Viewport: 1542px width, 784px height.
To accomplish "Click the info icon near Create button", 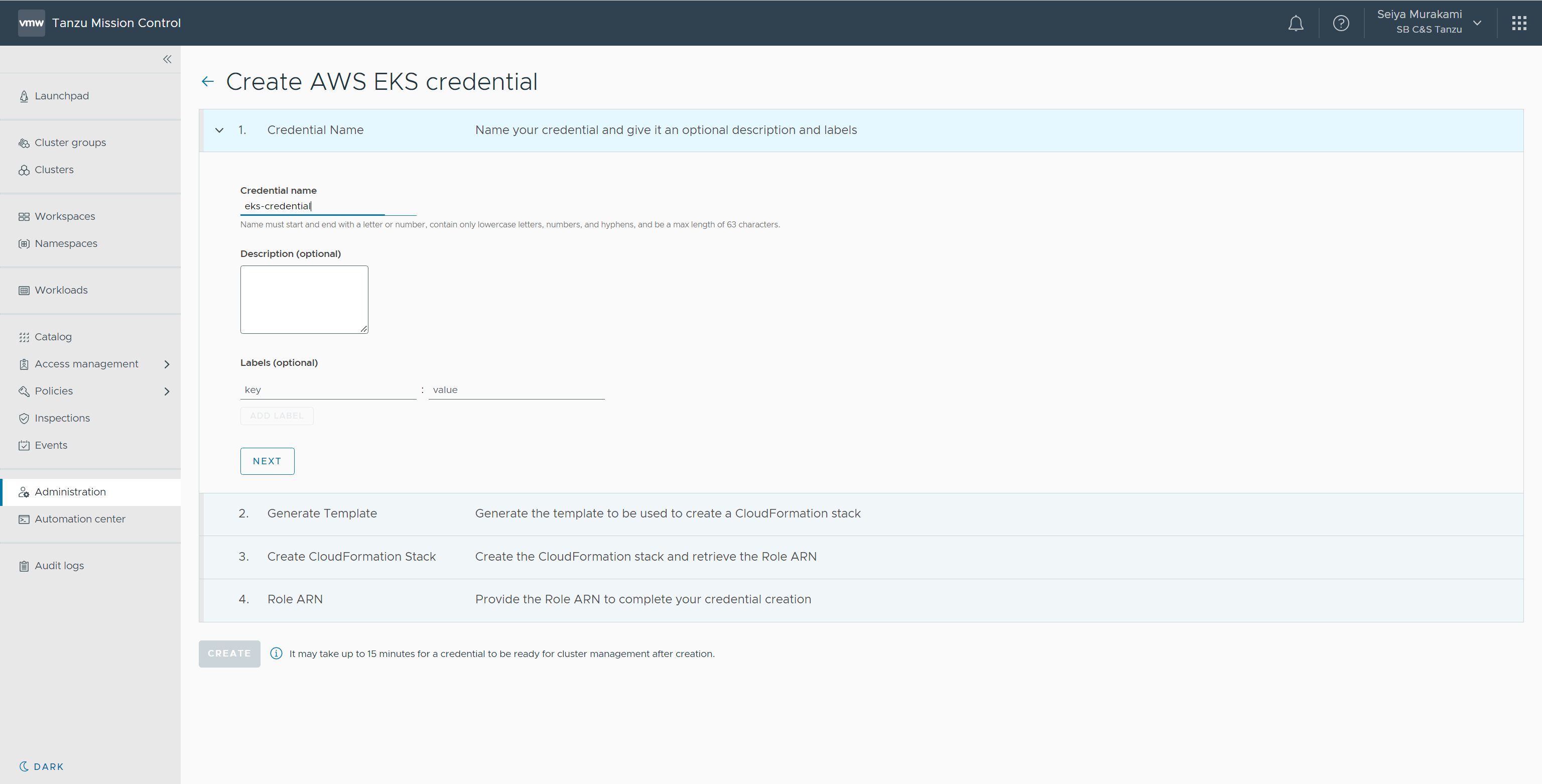I will tap(276, 654).
